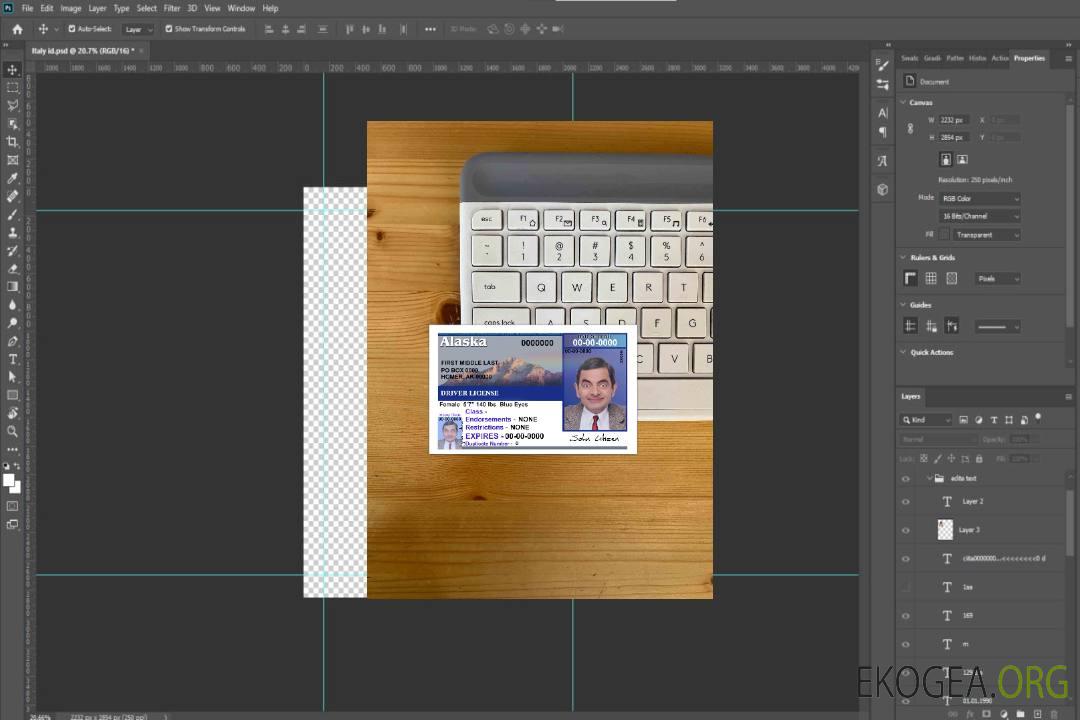
Task: Open the 16 Bits/Channel dropdown
Action: [979, 216]
